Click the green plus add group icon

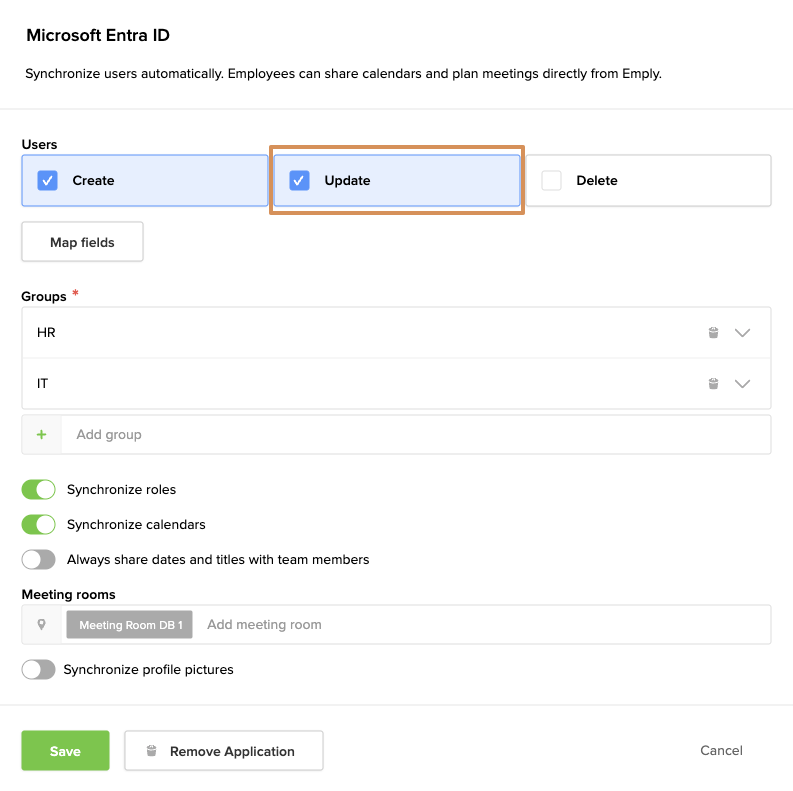[x=42, y=435]
